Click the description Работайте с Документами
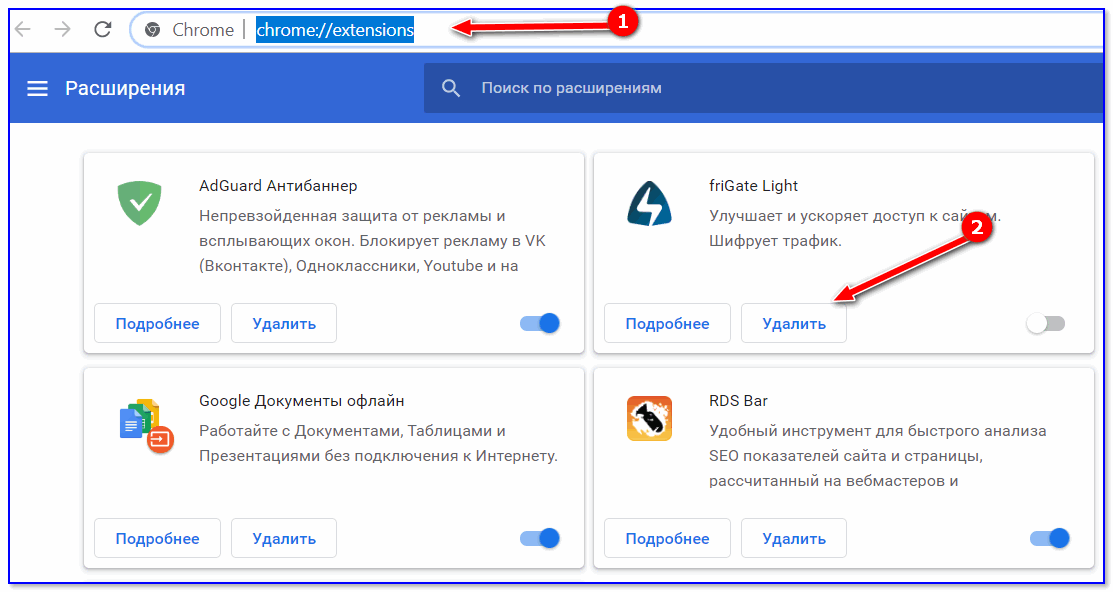Viewport: 1113px width, 592px height. [378, 444]
